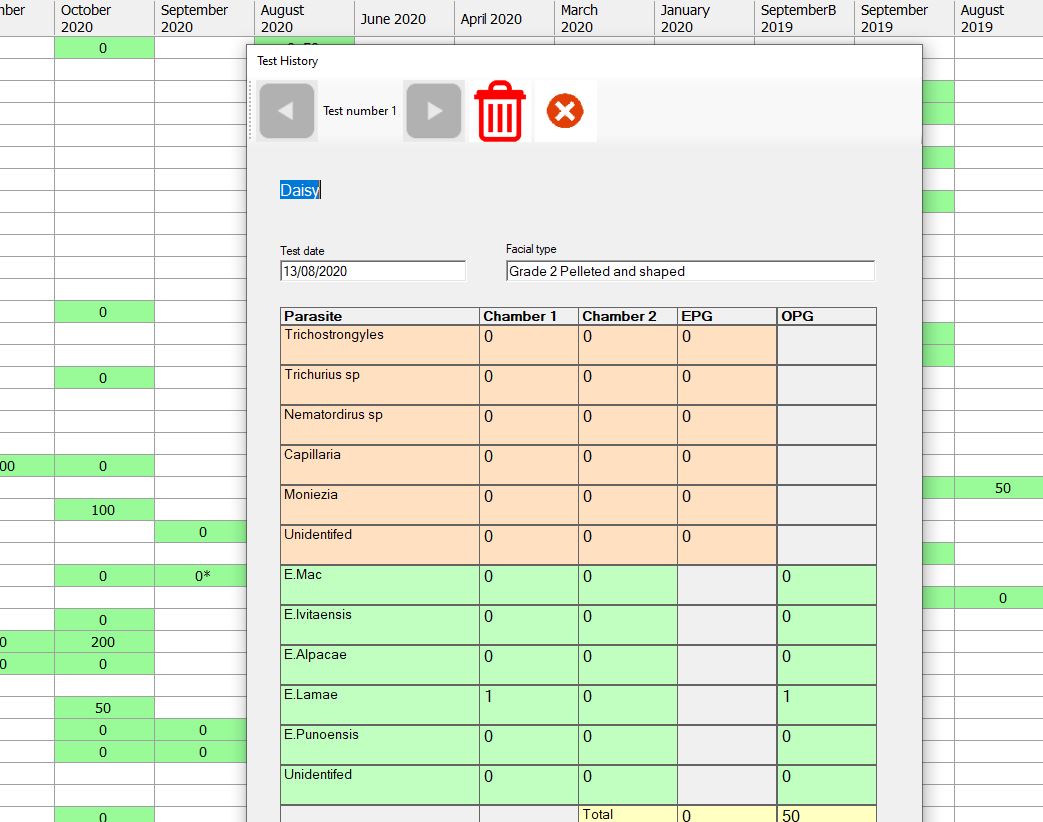Select Trichostrongyles Chamber 1 cell
Viewport: 1043px width, 822px height.
(x=528, y=344)
